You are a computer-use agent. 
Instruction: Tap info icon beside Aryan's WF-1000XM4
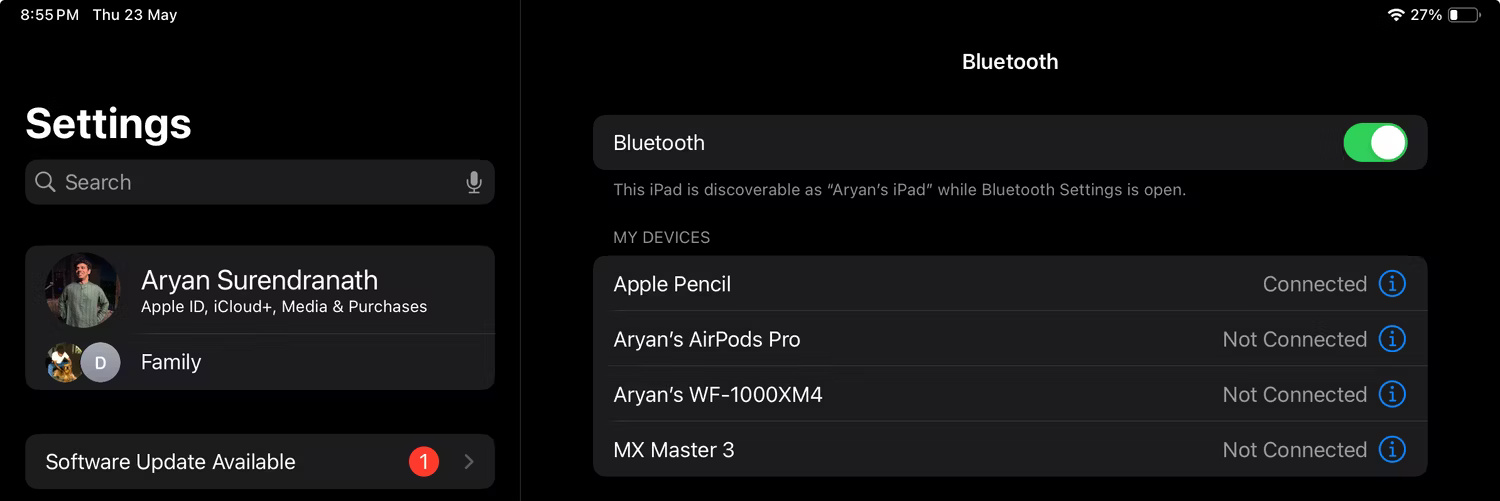[1391, 395]
